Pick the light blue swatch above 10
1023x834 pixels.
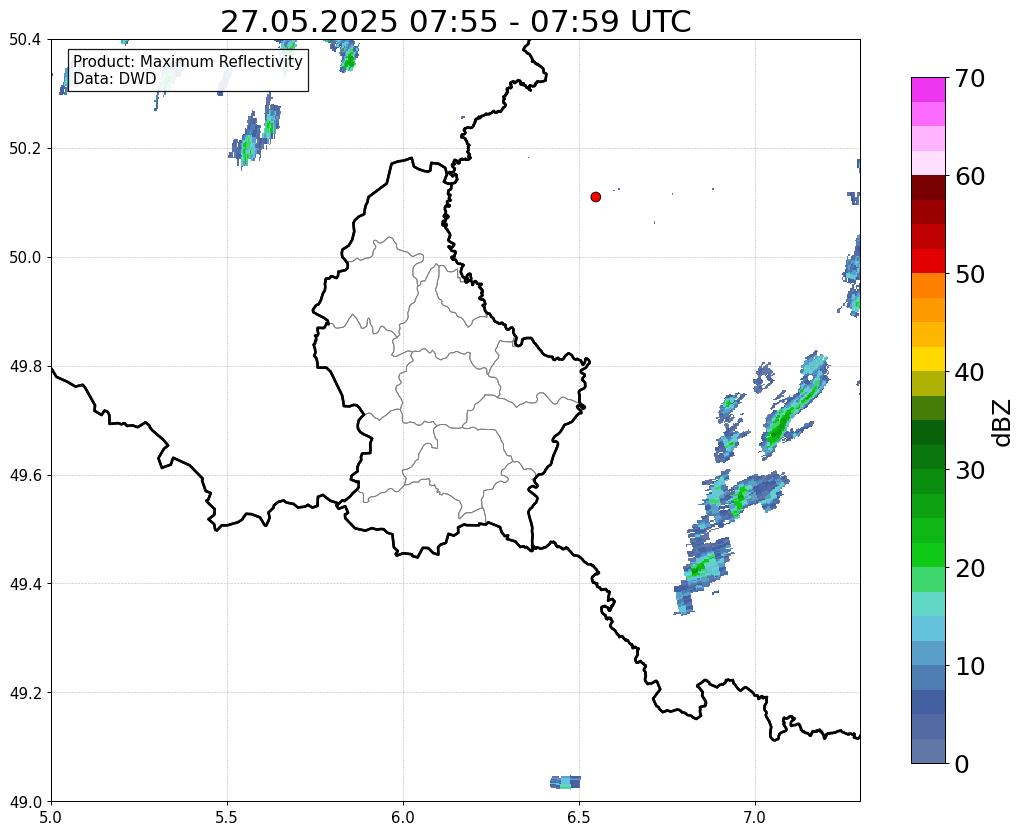pos(928,653)
